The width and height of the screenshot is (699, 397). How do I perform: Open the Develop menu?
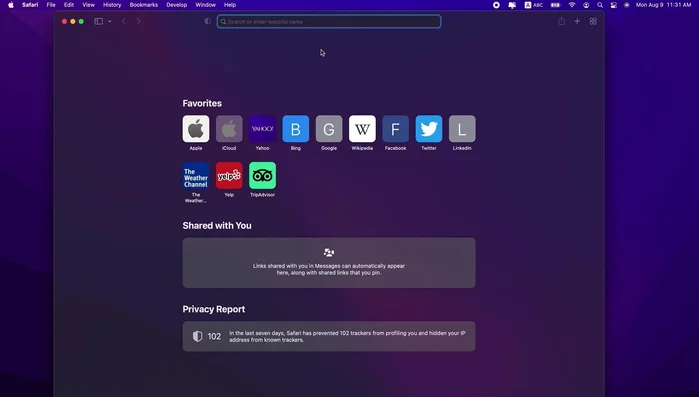[x=177, y=5]
